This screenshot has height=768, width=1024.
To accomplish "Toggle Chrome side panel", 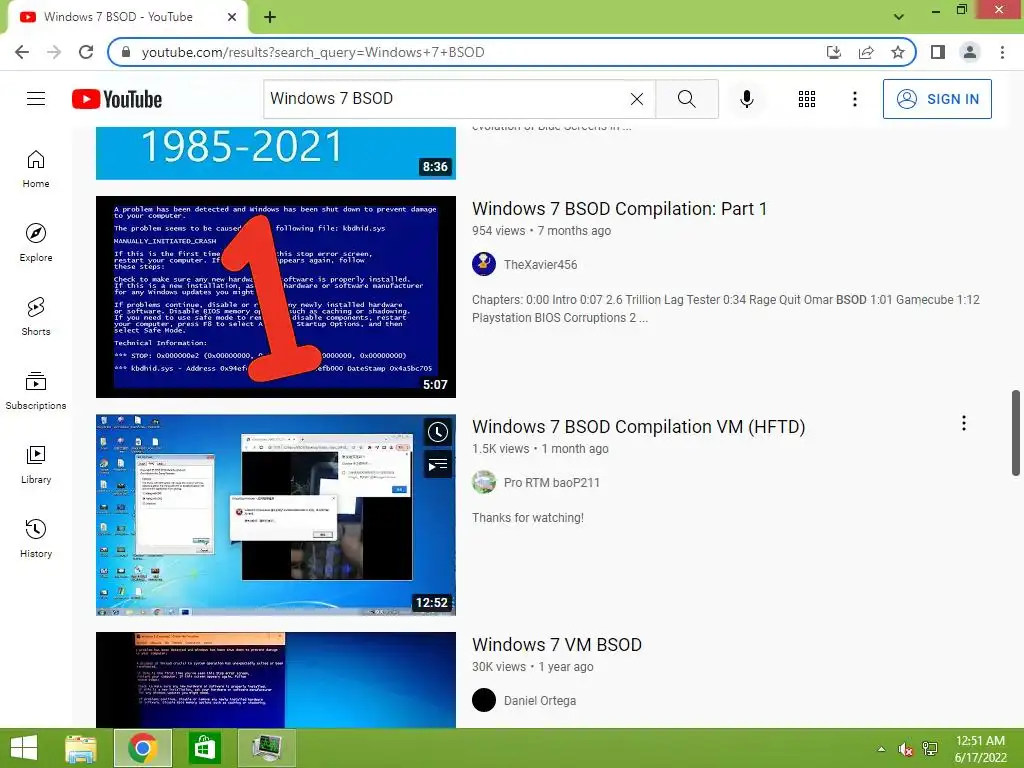I will coord(938,52).
